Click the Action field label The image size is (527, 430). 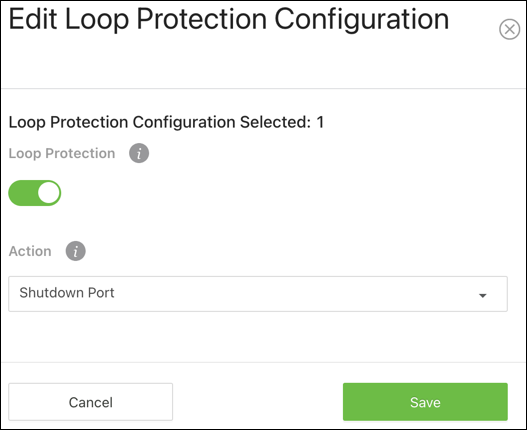(30, 251)
